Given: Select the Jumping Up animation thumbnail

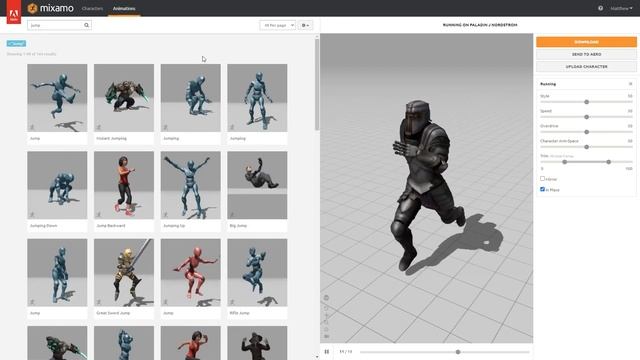Looking at the screenshot, I should 191,185.
